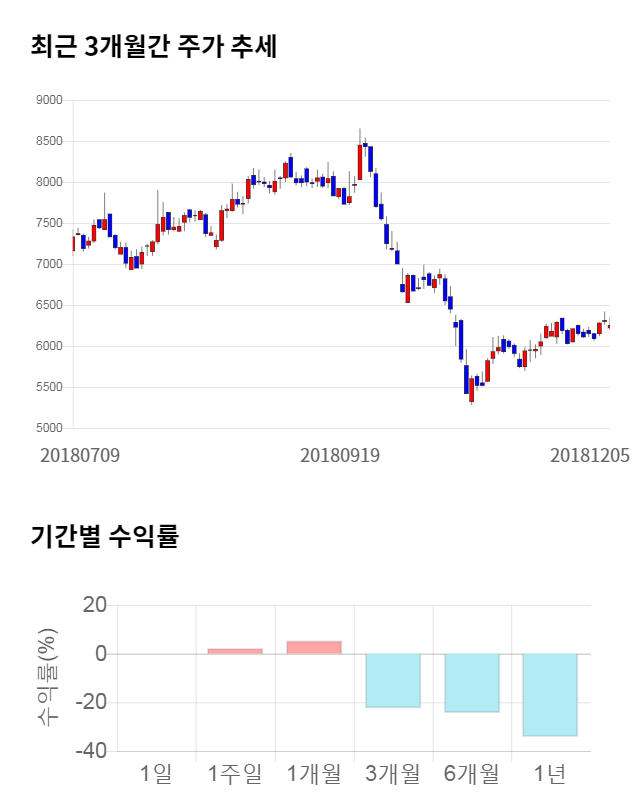Click the 1년 axis label below the bars
640x810 pixels.
pos(550,773)
